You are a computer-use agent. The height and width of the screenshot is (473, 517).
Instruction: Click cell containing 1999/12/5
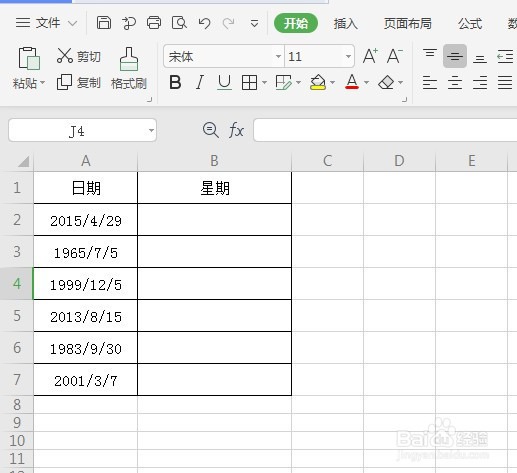(86, 284)
